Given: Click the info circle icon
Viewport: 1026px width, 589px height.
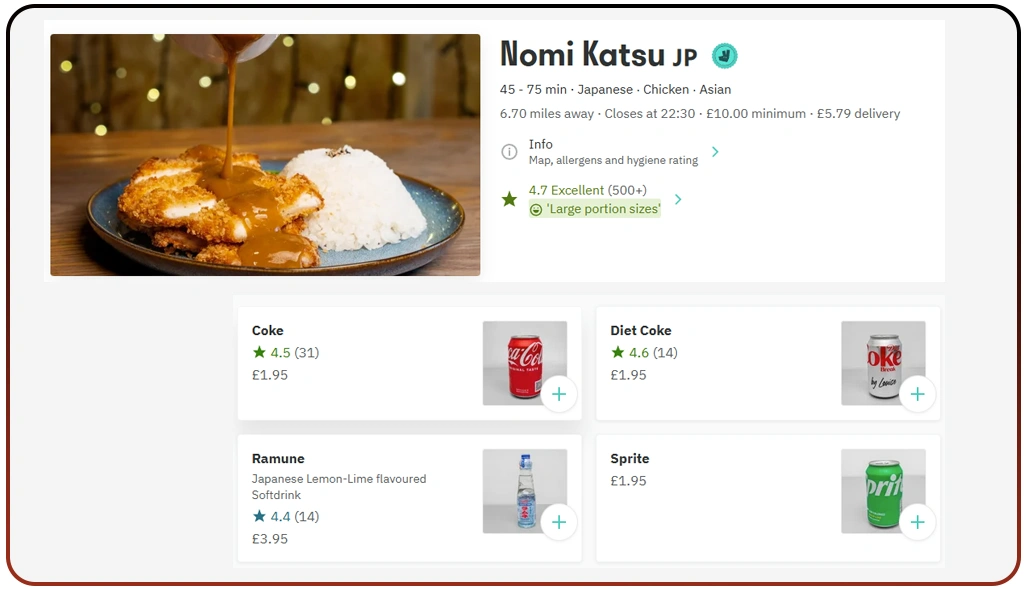Looking at the screenshot, I should [509, 152].
